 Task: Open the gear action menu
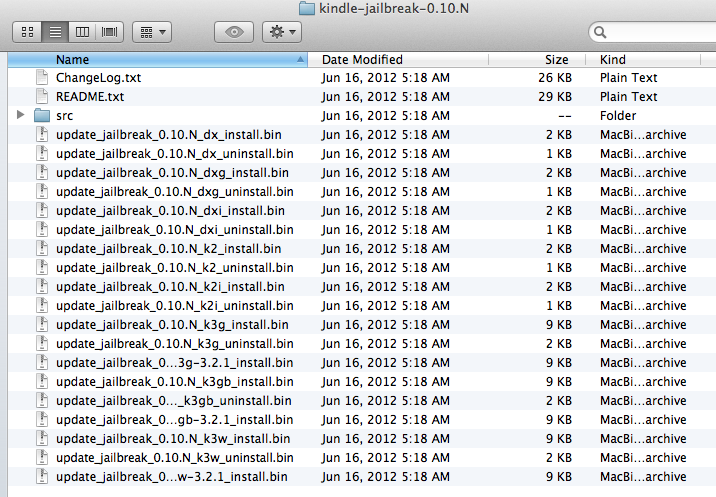pos(282,32)
